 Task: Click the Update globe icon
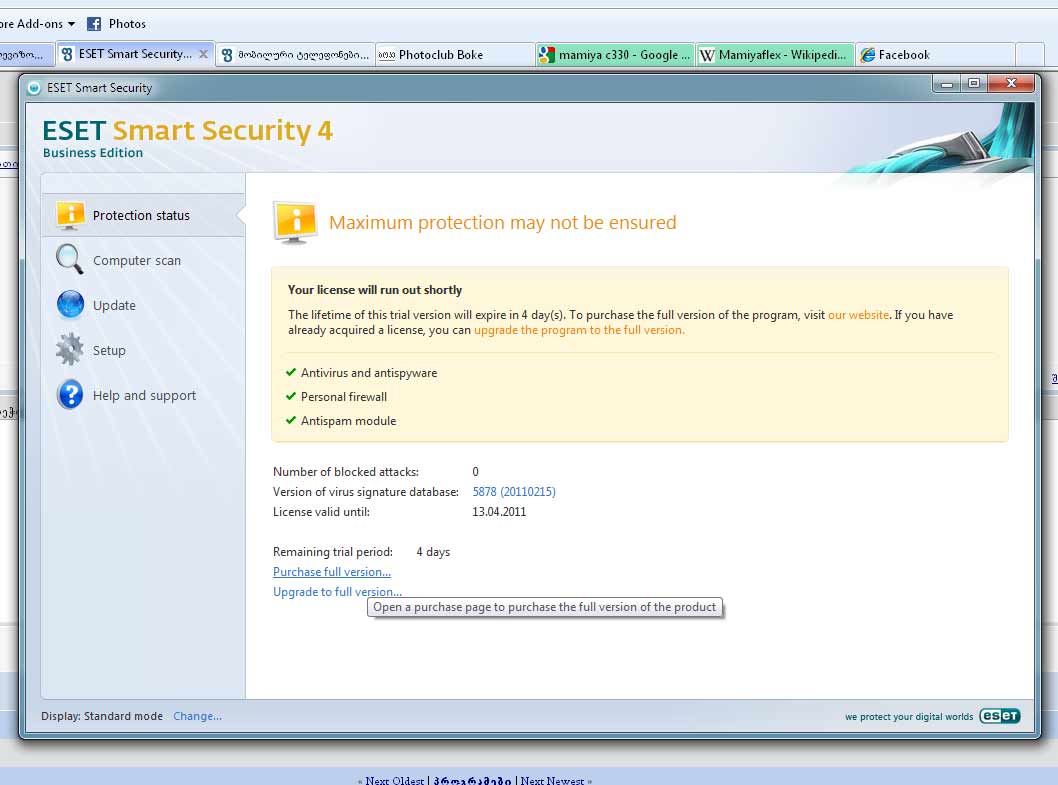click(x=70, y=305)
